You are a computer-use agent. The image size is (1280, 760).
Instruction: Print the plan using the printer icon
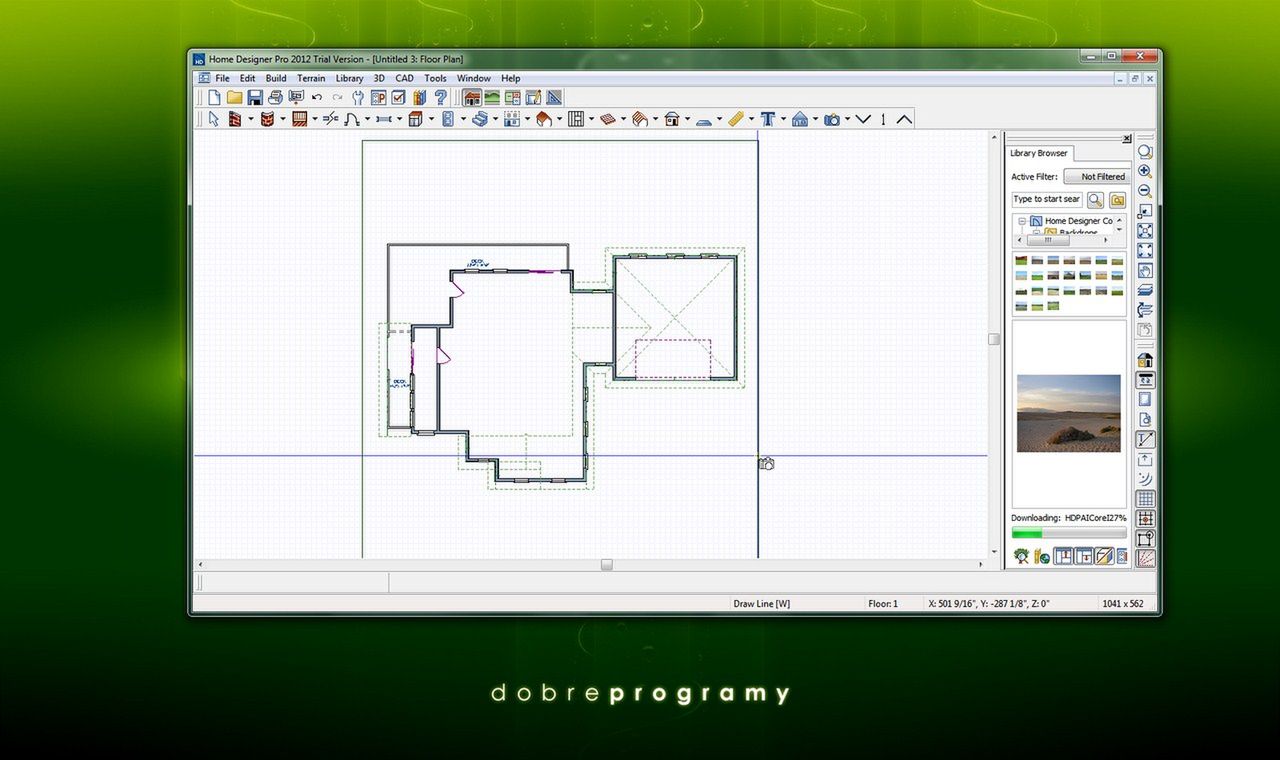275,97
